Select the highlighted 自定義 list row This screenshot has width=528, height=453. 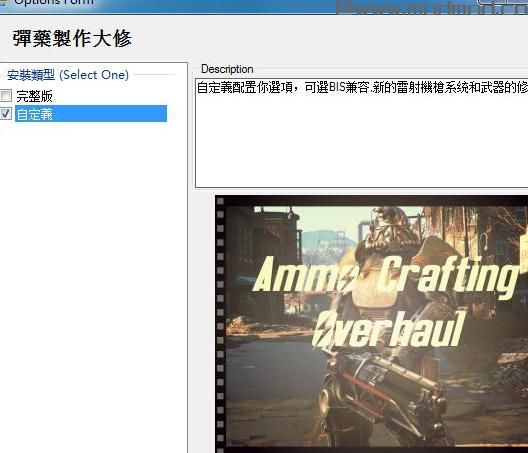91,114
